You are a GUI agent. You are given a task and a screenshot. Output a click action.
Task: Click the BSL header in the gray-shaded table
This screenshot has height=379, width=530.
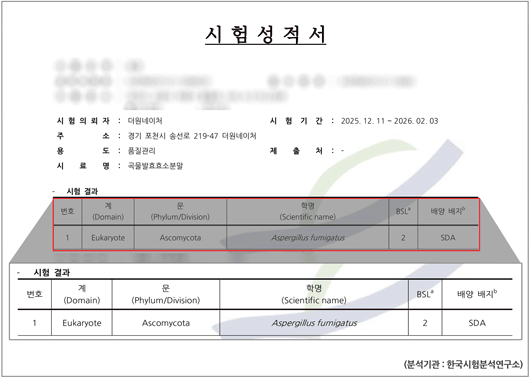click(403, 211)
